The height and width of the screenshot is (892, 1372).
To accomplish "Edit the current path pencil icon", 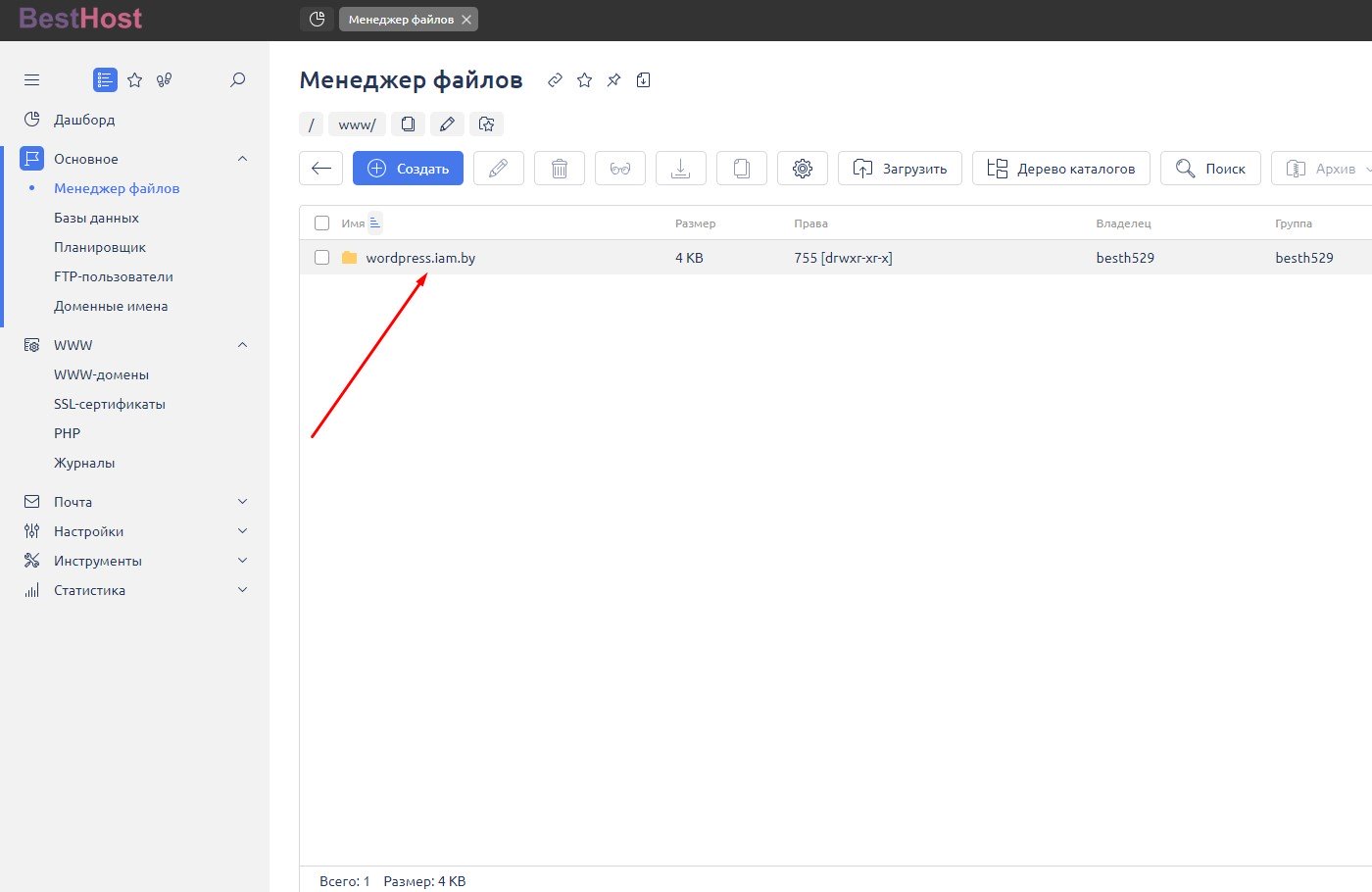I will click(x=447, y=124).
